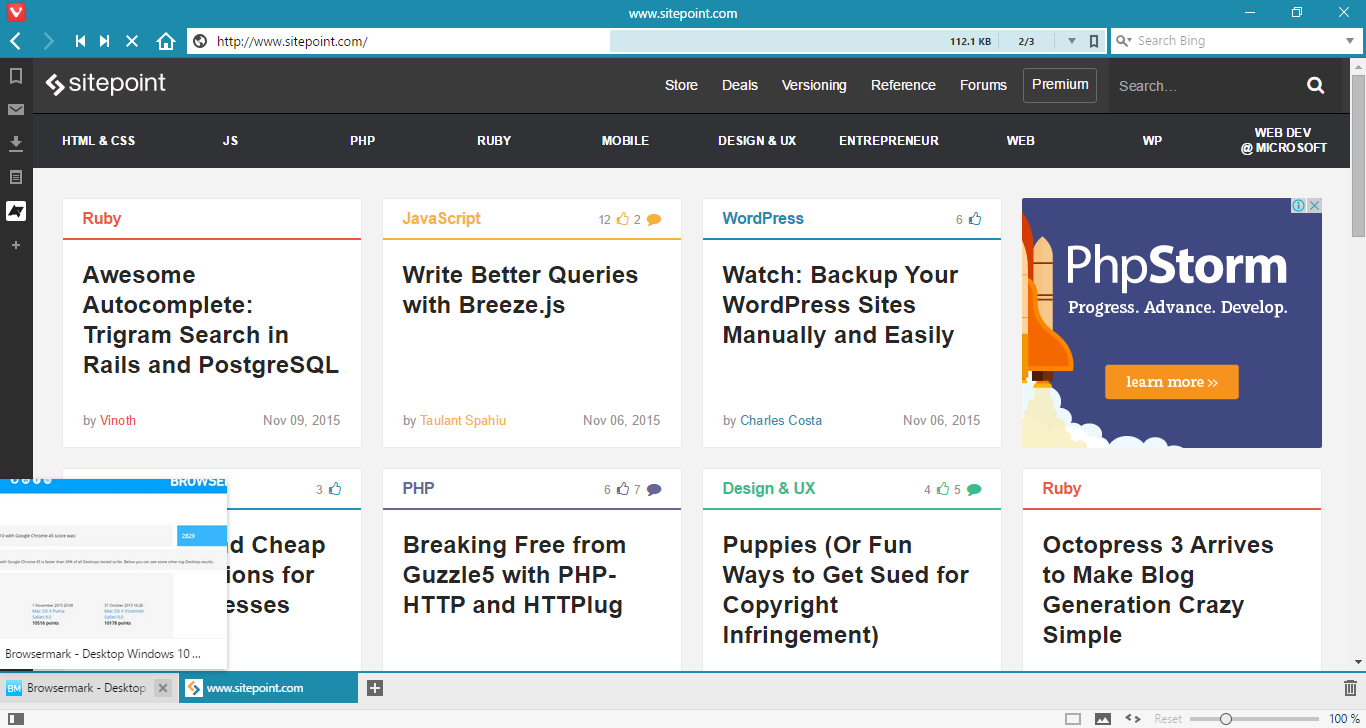Image resolution: width=1366 pixels, height=728 pixels.
Task: Run a search with the magnifying glass icon
Action: [x=1315, y=86]
